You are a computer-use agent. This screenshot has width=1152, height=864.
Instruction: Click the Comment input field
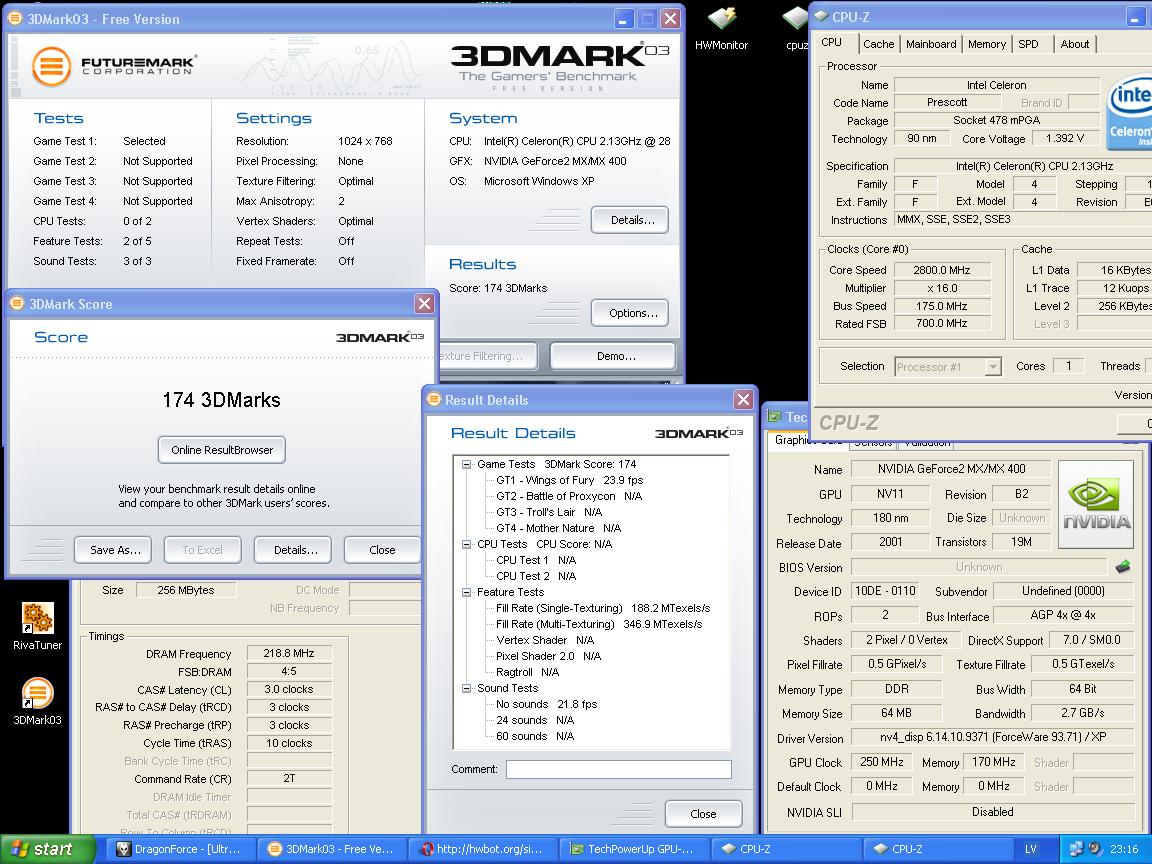pyautogui.click(x=619, y=769)
